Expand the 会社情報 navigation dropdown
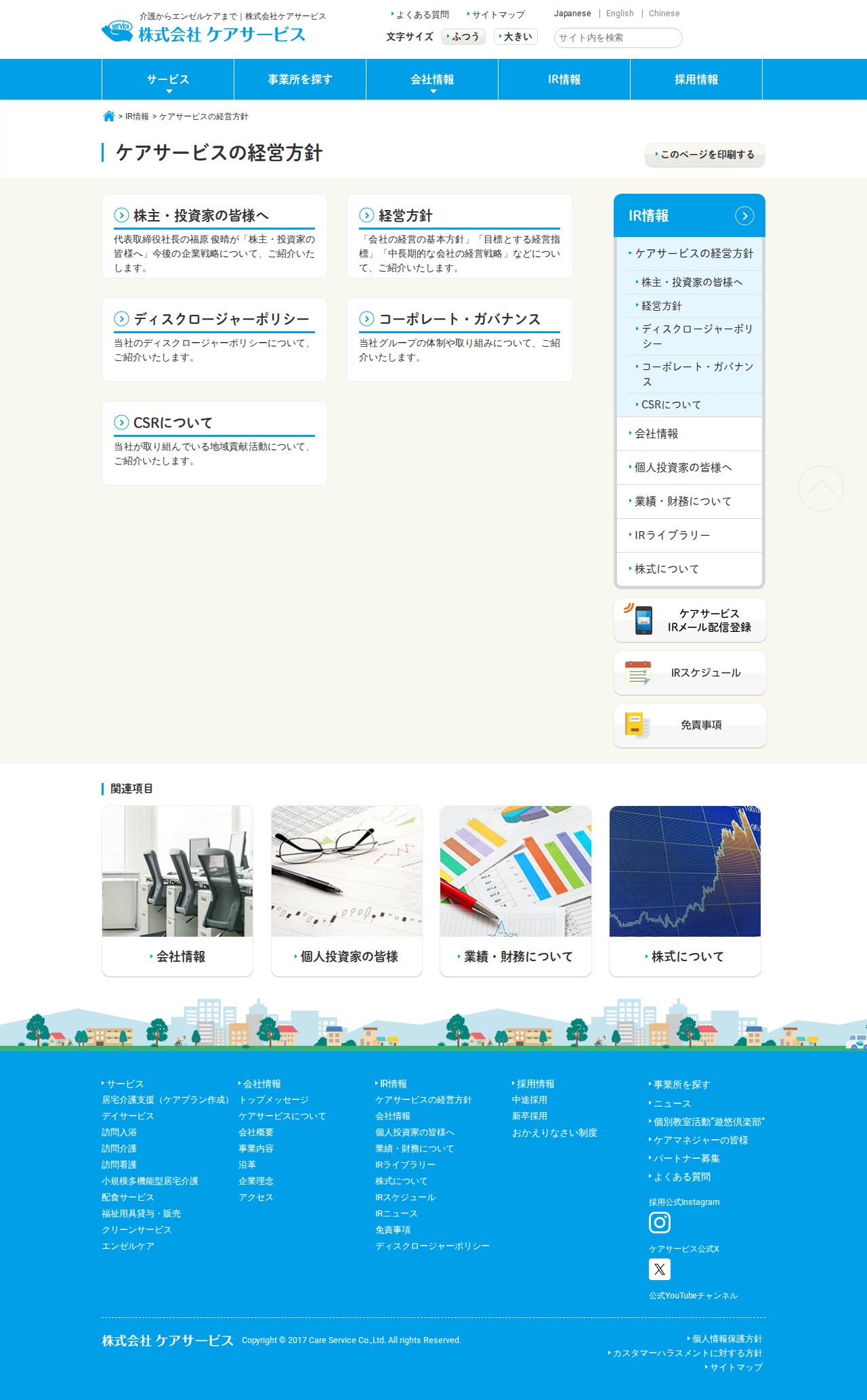Viewport: 867px width, 1400px height. click(432, 79)
